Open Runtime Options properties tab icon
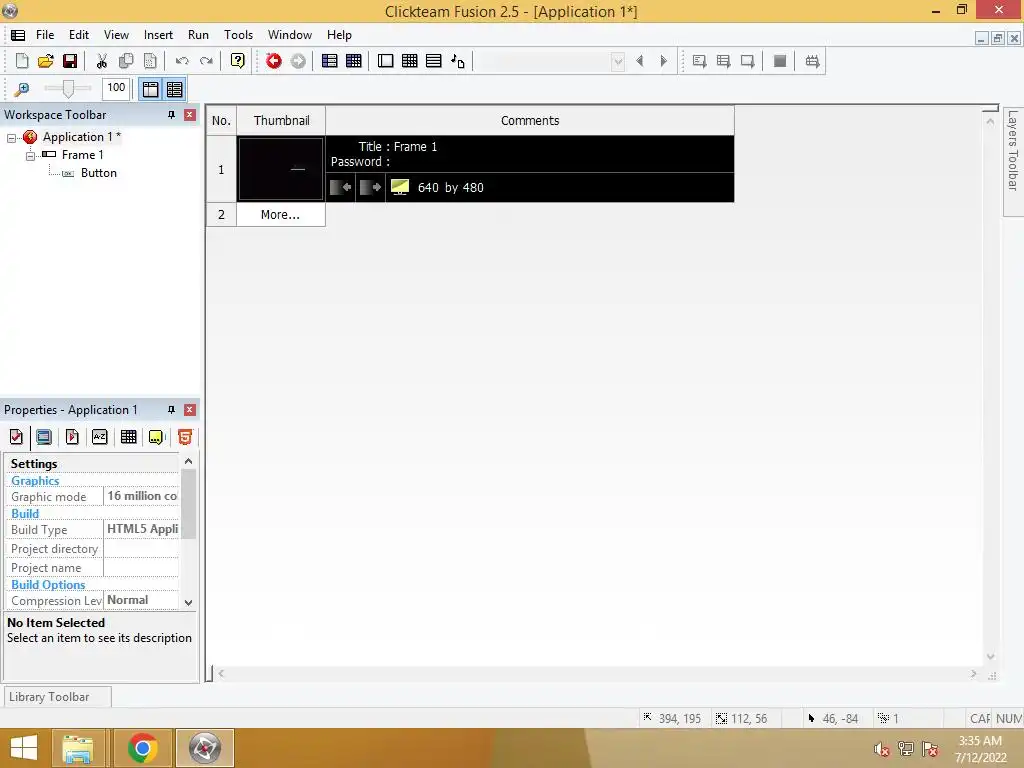The image size is (1024, 768). [72, 437]
